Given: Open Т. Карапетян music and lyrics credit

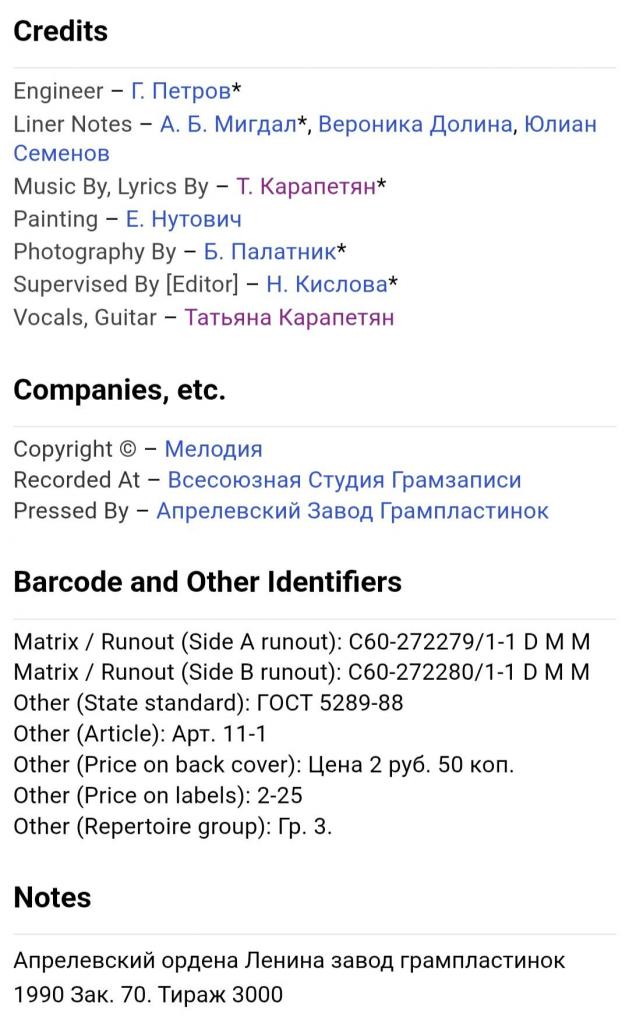Looking at the screenshot, I should click(305, 187).
